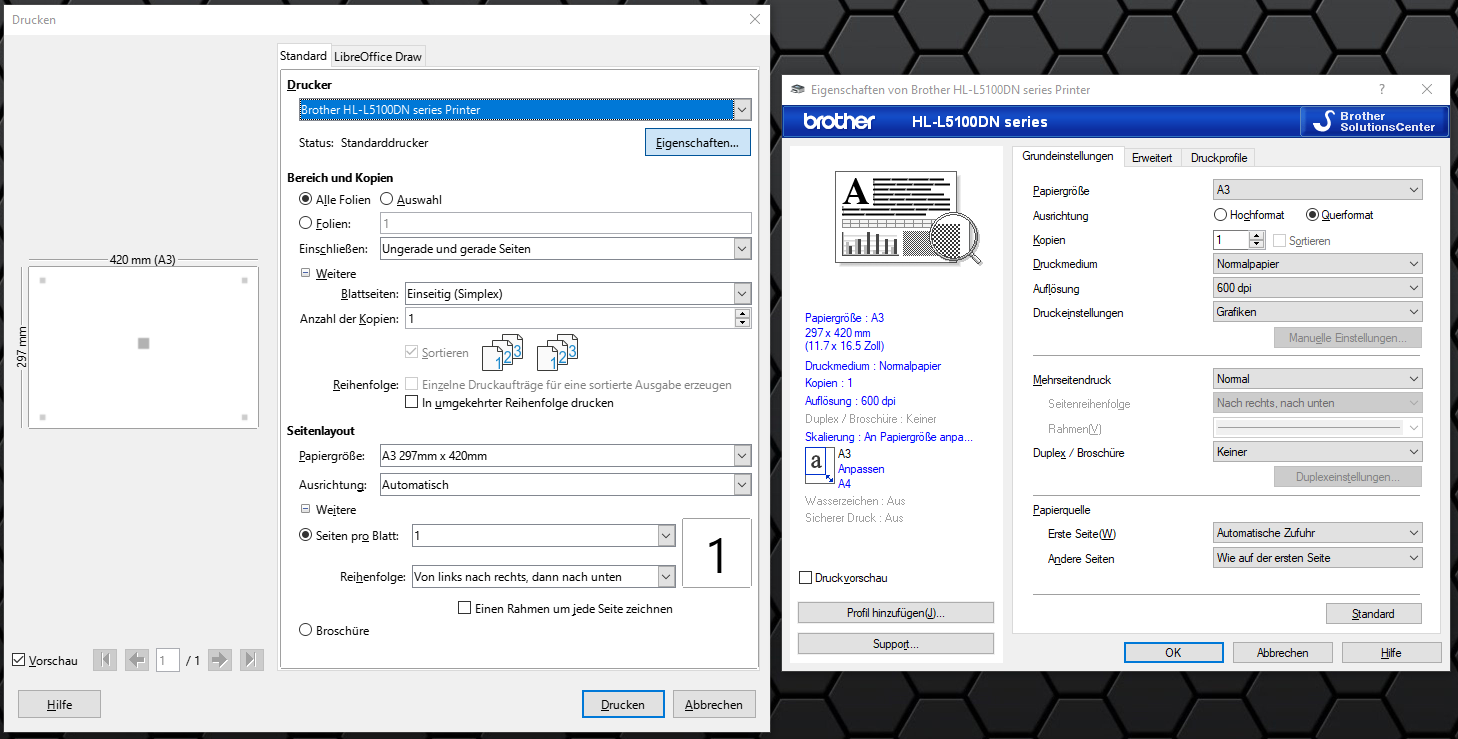Switch to the LibreOffice Draw tab
Image resolution: width=1458 pixels, height=739 pixels.
(378, 57)
